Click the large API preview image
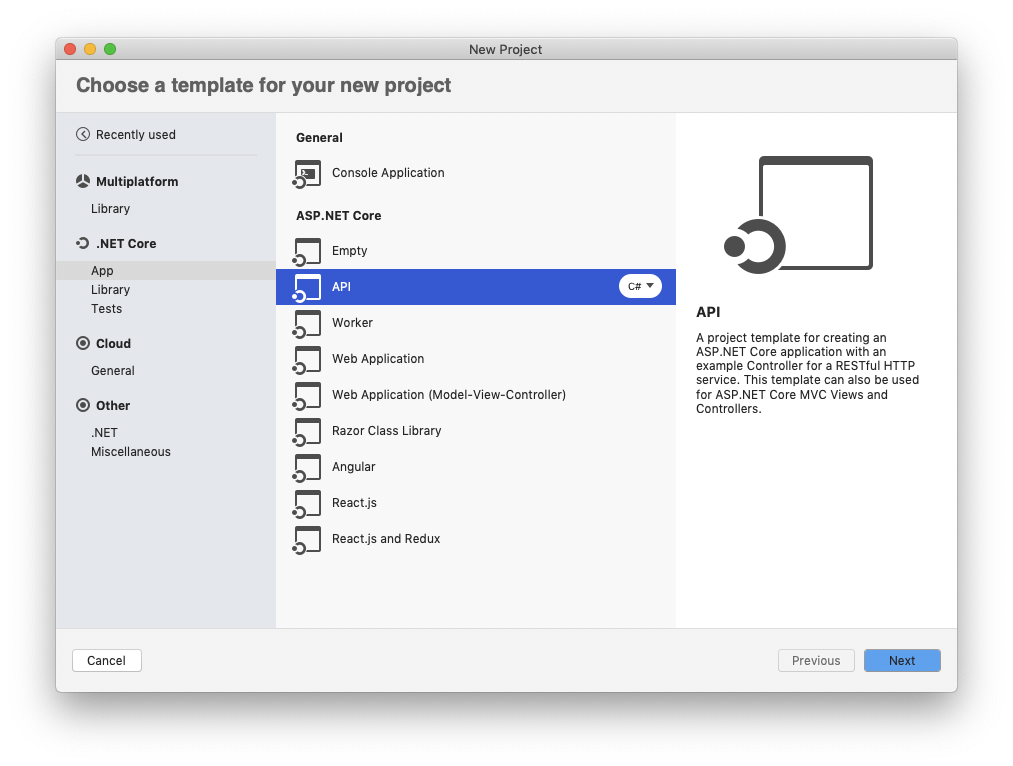Image resolution: width=1013 pixels, height=766 pixels. [799, 214]
